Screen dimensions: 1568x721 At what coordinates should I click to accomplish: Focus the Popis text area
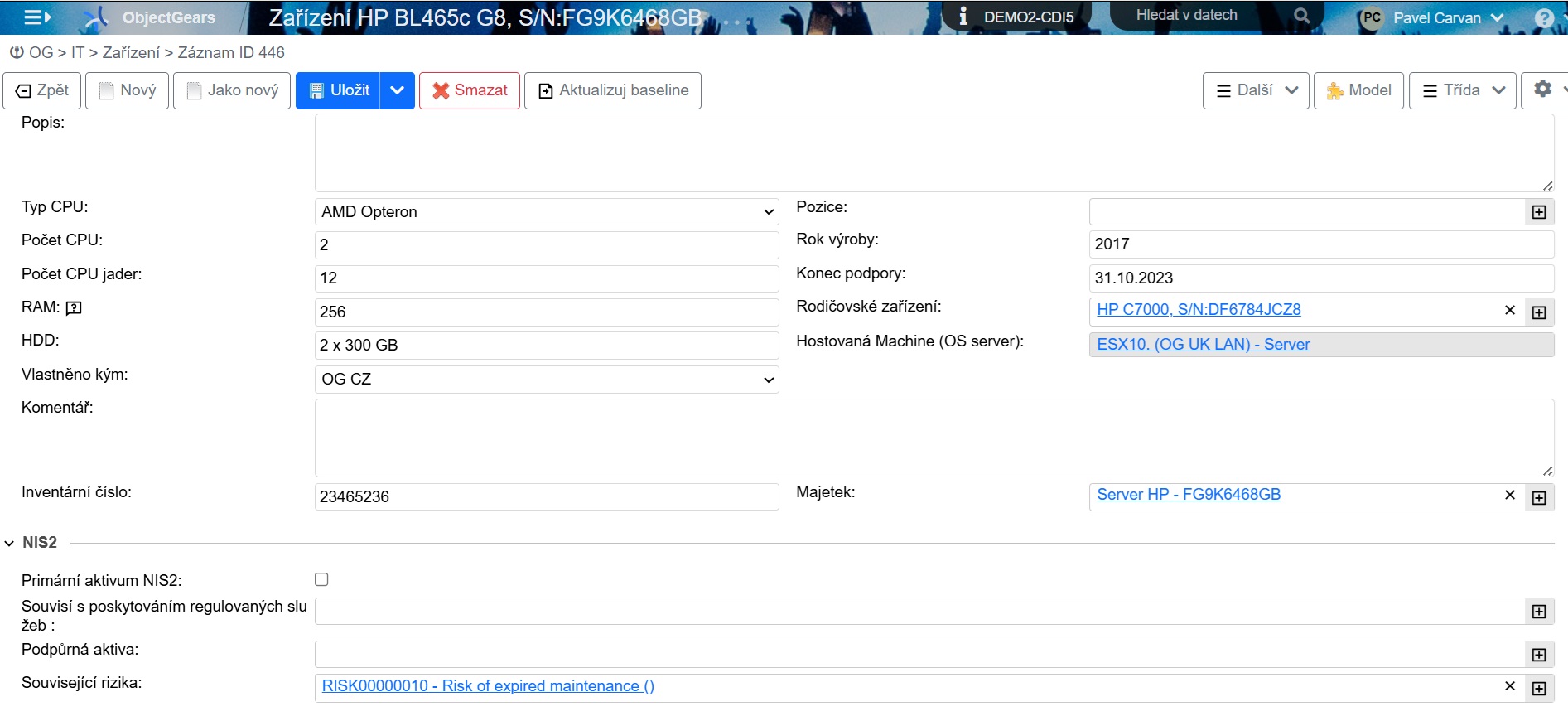pyautogui.click(x=934, y=153)
